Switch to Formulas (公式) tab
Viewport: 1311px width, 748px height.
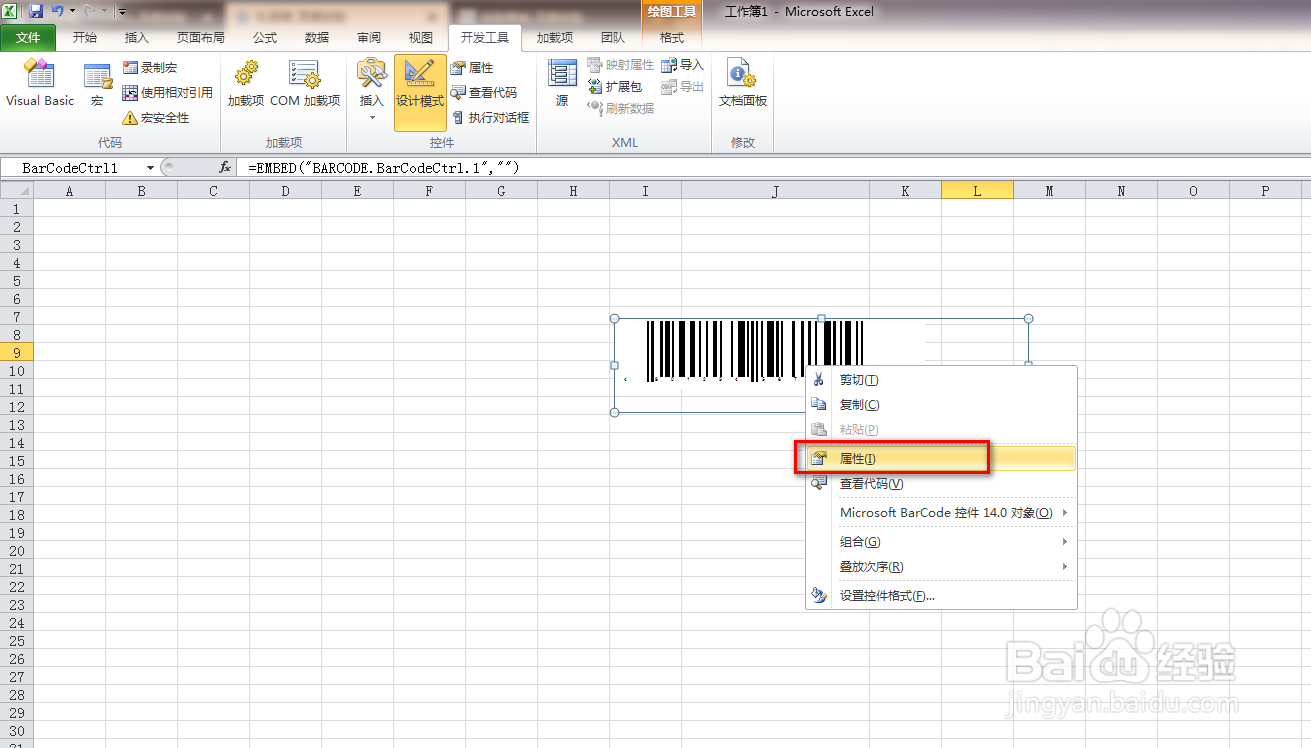point(265,37)
